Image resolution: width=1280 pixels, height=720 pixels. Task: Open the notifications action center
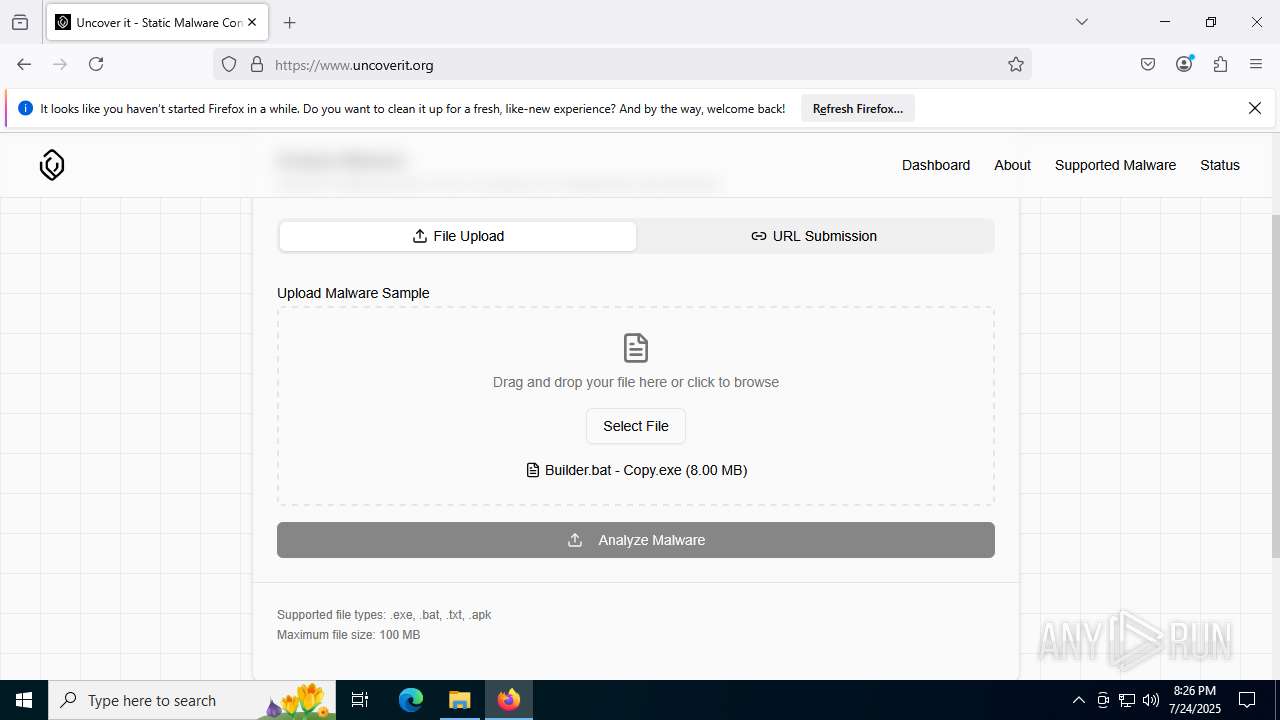click(1247, 700)
